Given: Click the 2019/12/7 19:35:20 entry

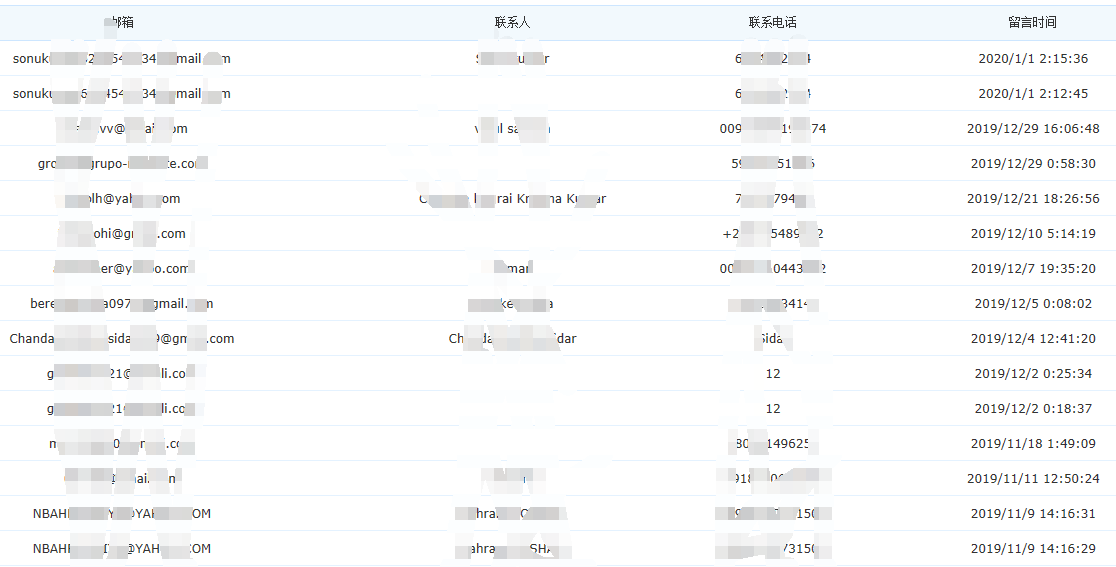Looking at the screenshot, I should pyautogui.click(x=1033, y=269).
